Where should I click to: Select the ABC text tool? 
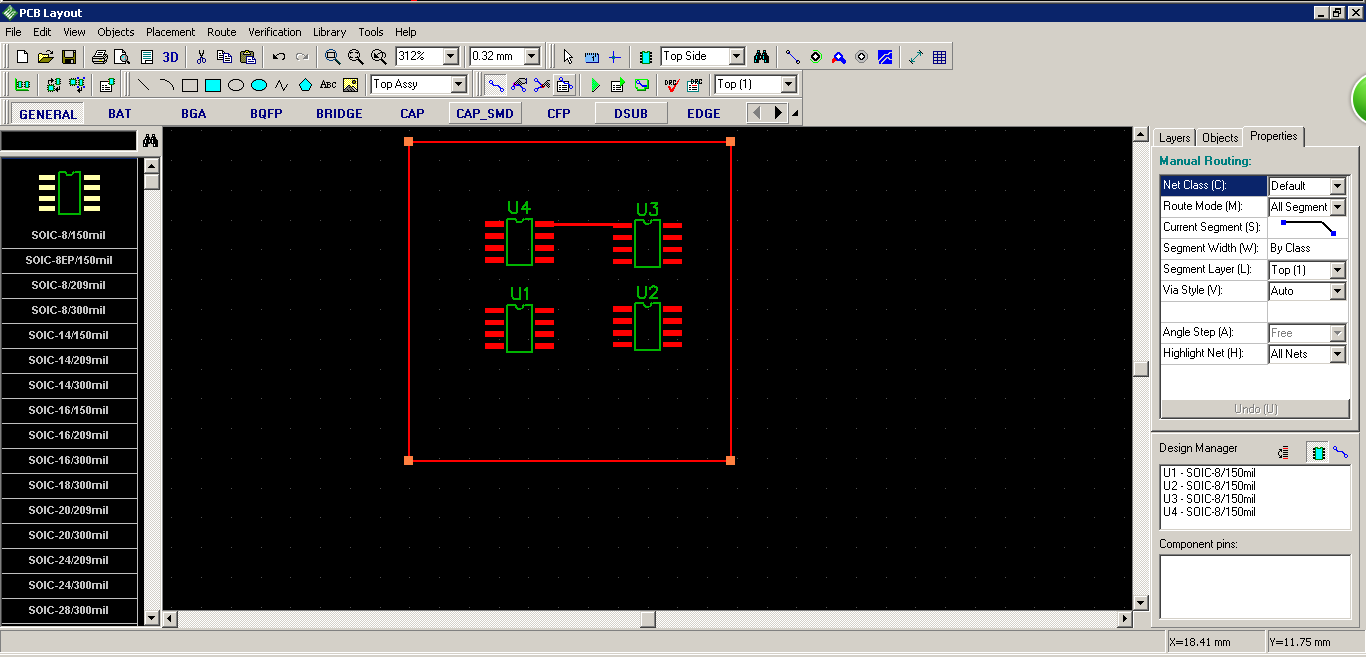[328, 85]
